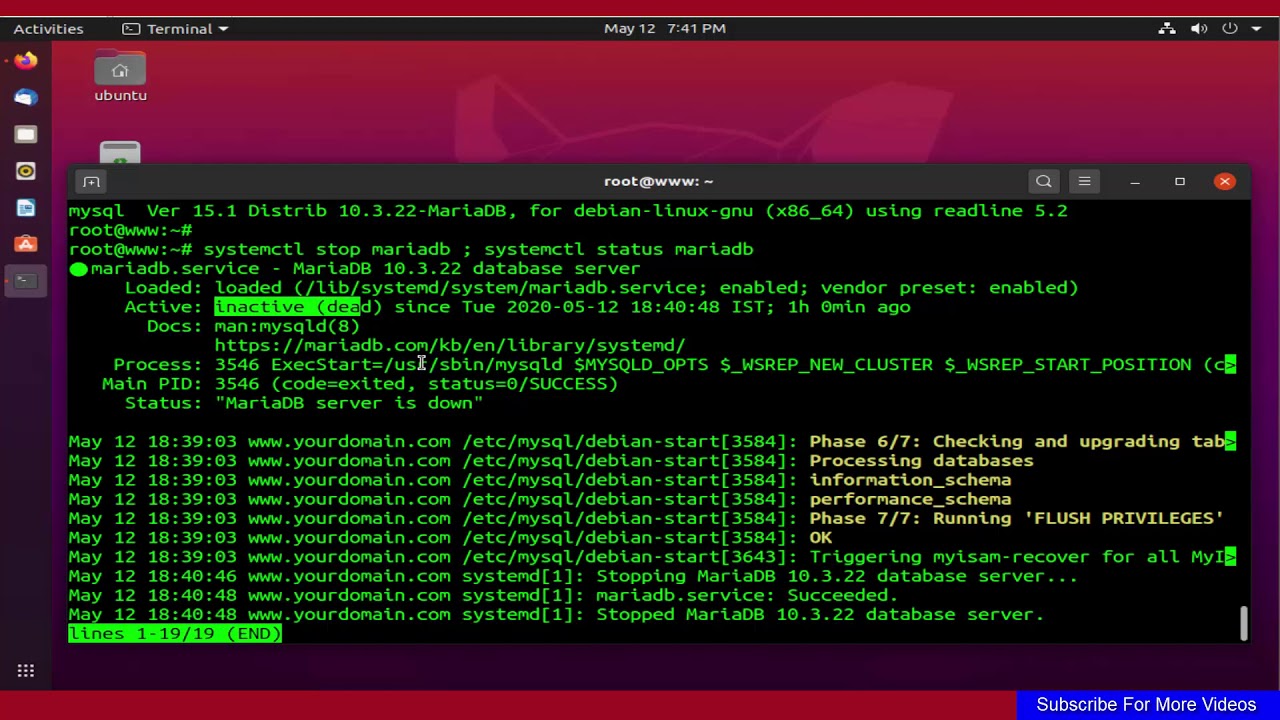Open the terminal hamburger menu
The image size is (1280, 720).
[1085, 181]
